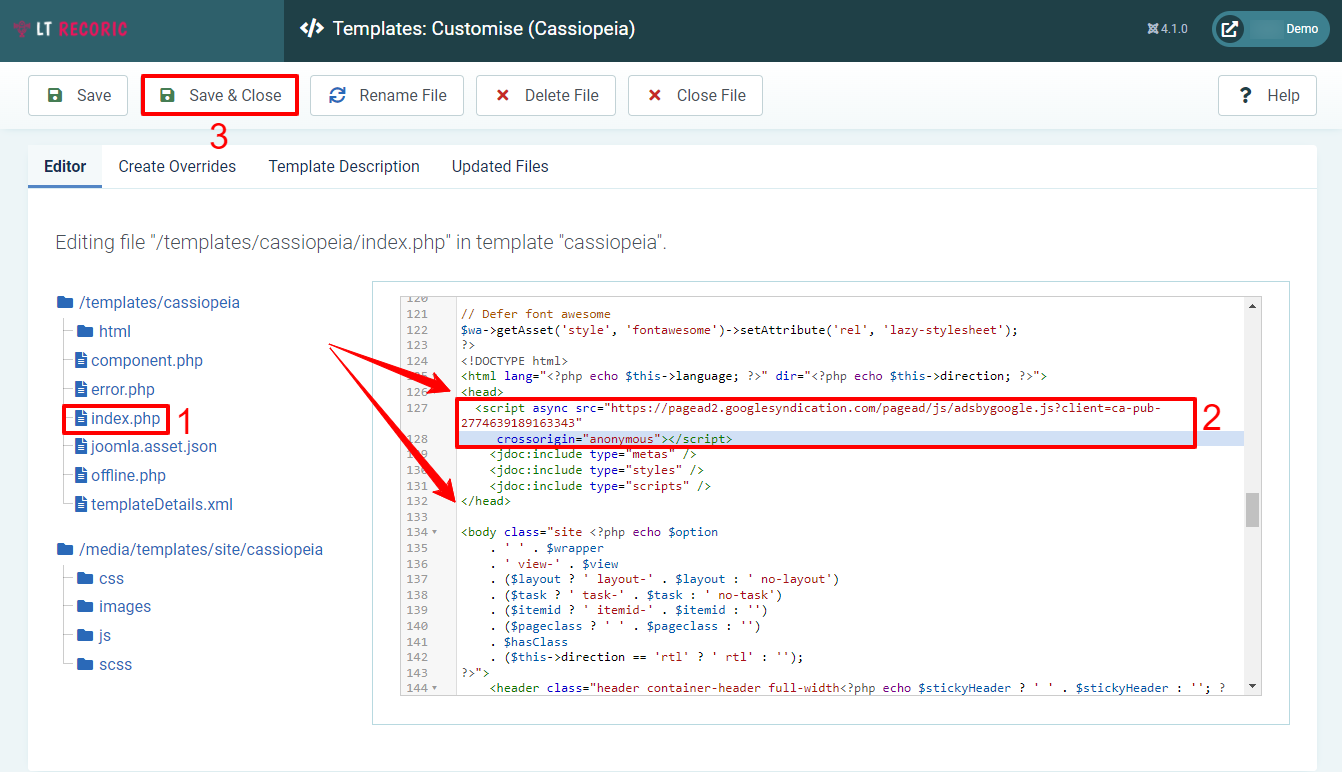Click the Demo external-link icon
The image size is (1342, 772).
pyautogui.click(x=1230, y=29)
